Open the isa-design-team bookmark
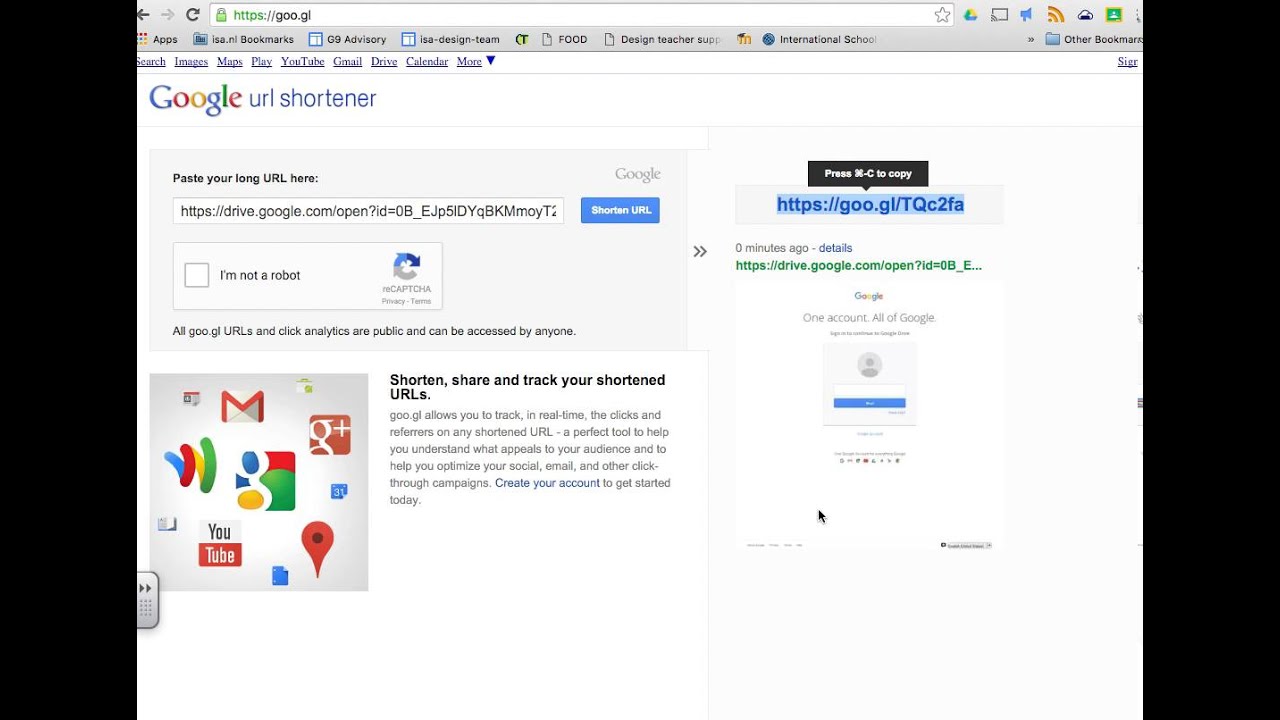This screenshot has width=1280, height=720. pos(450,40)
